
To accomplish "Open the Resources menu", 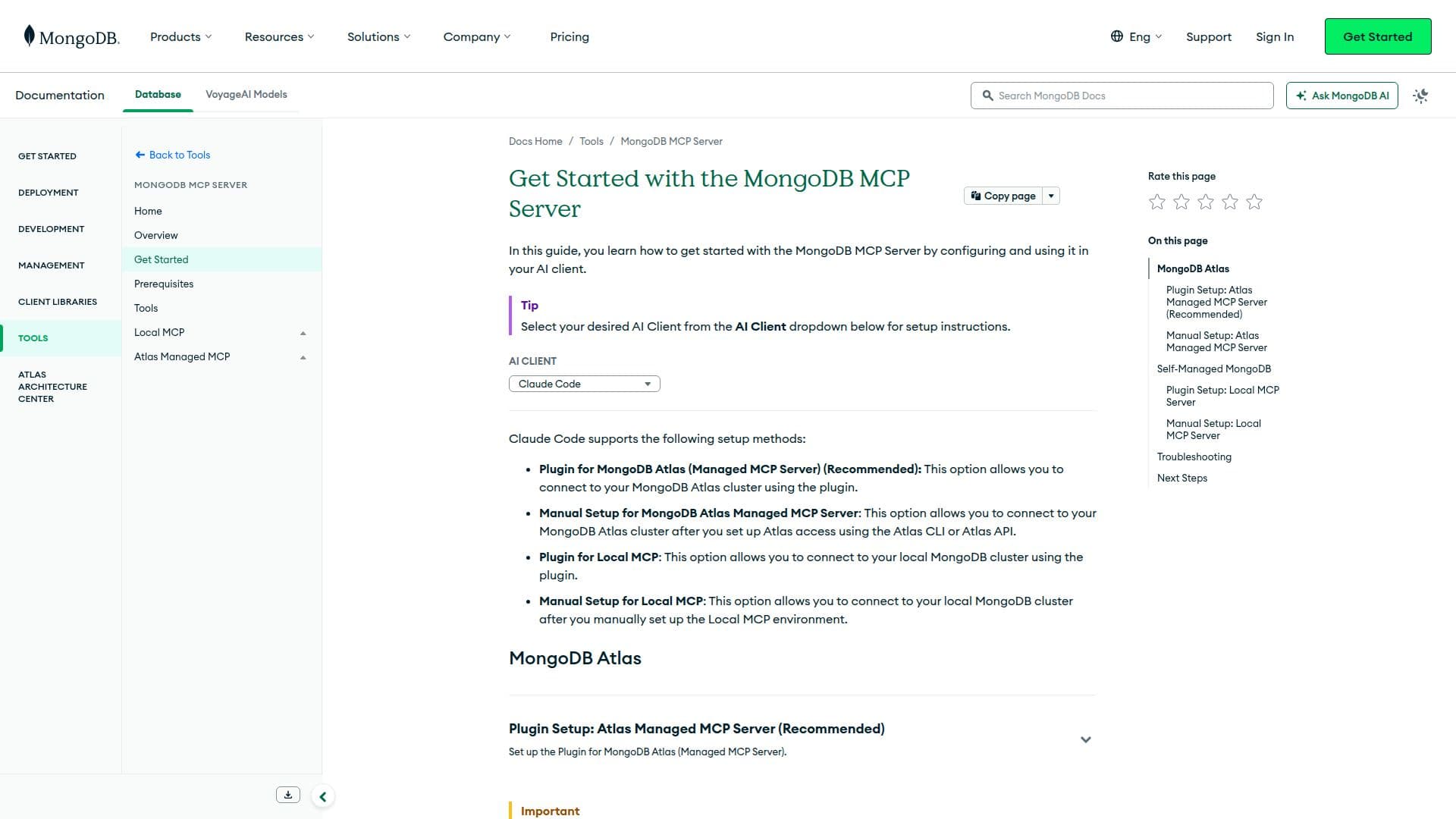I will 279,36.
